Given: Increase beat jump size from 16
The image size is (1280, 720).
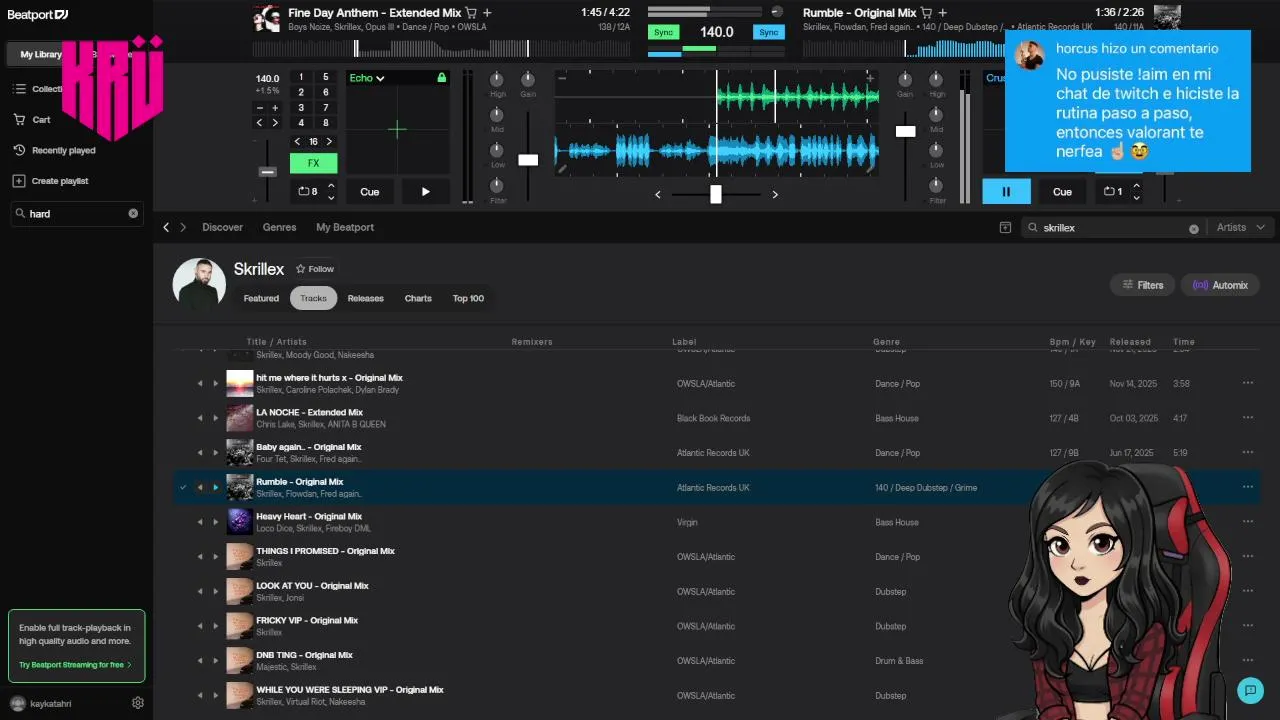Looking at the screenshot, I should tap(329, 142).
